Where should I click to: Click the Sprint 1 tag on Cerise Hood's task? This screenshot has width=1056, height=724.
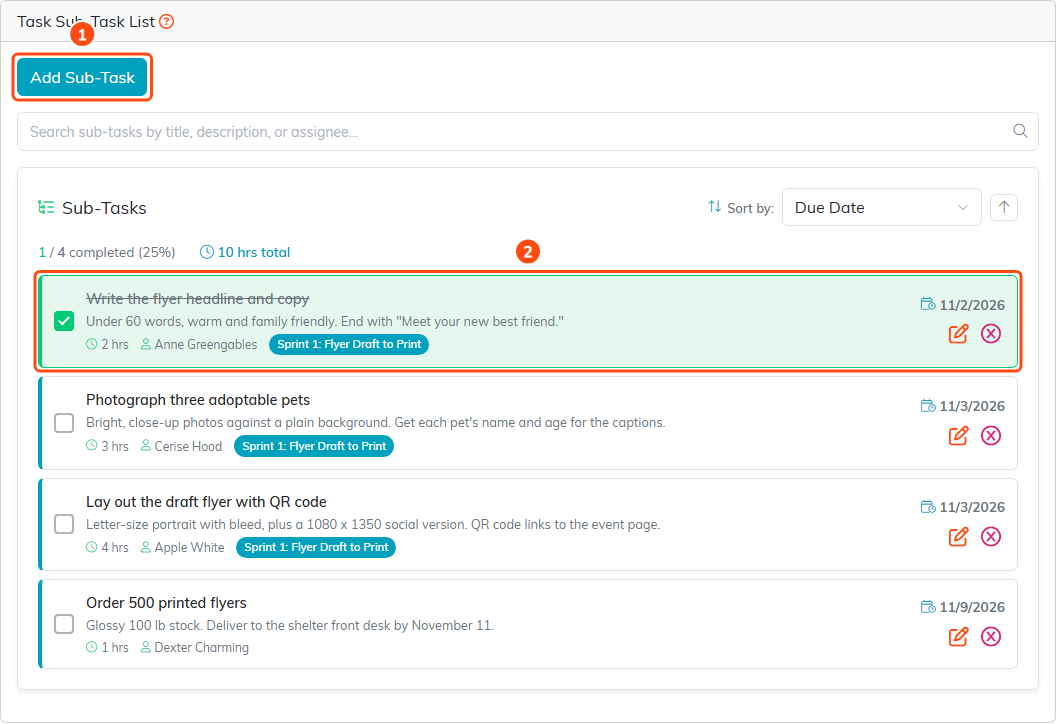click(x=314, y=446)
